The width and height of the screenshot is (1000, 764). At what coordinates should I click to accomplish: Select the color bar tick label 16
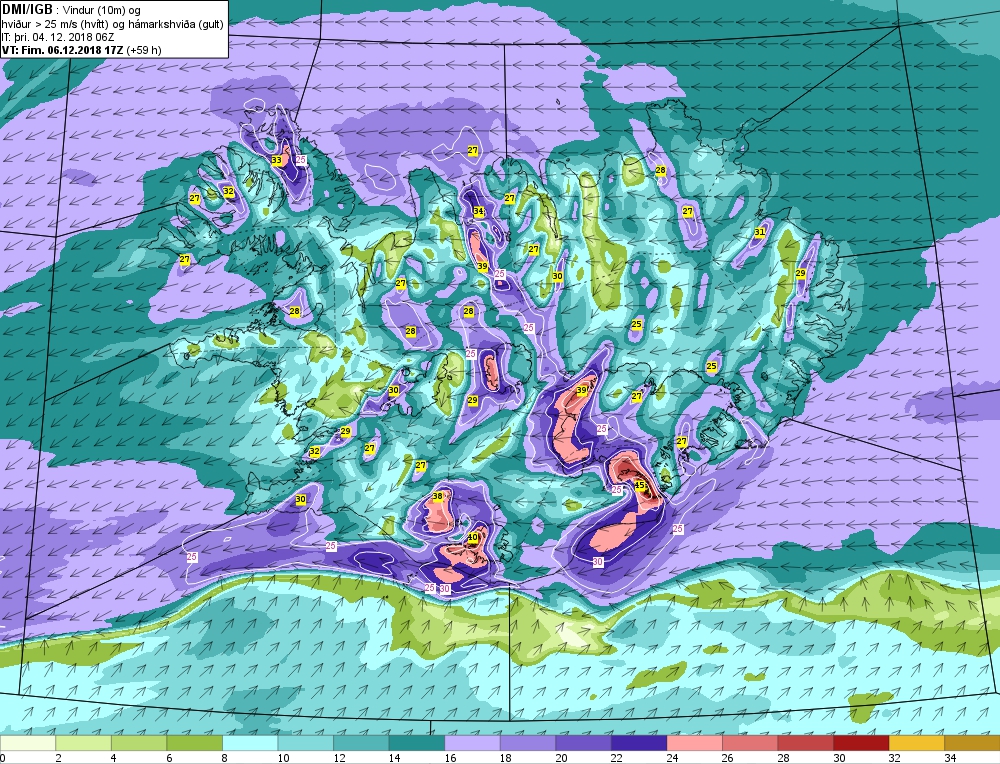point(450,758)
